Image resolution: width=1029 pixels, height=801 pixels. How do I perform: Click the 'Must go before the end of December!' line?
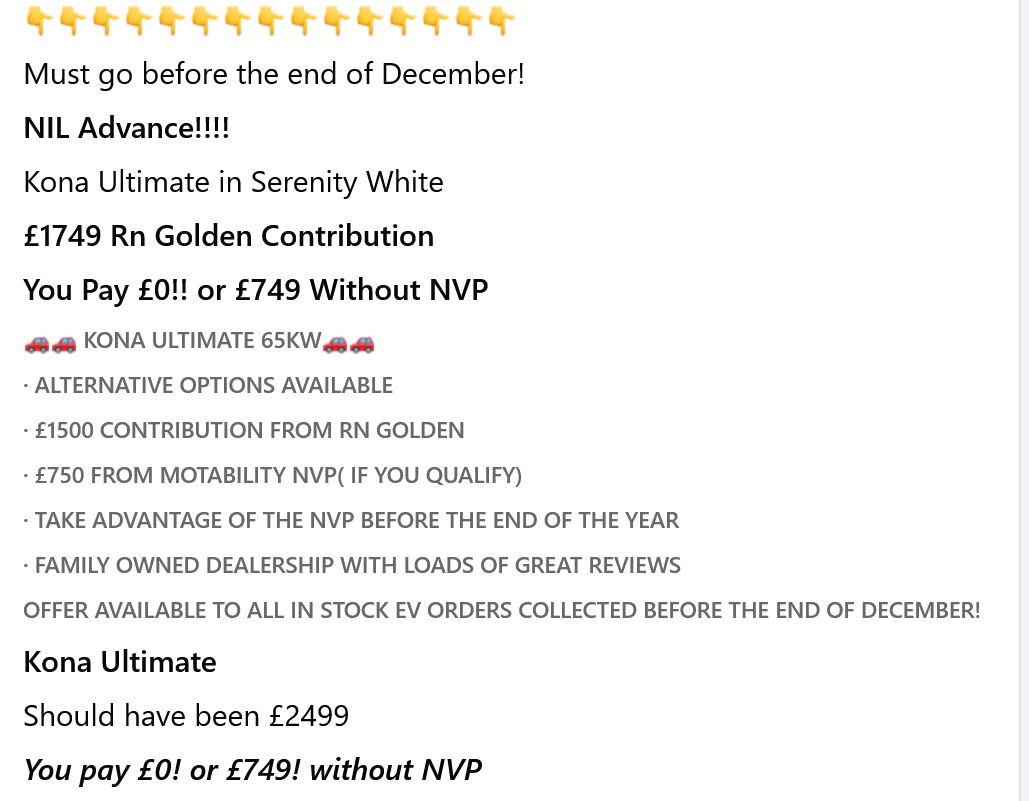[274, 74]
